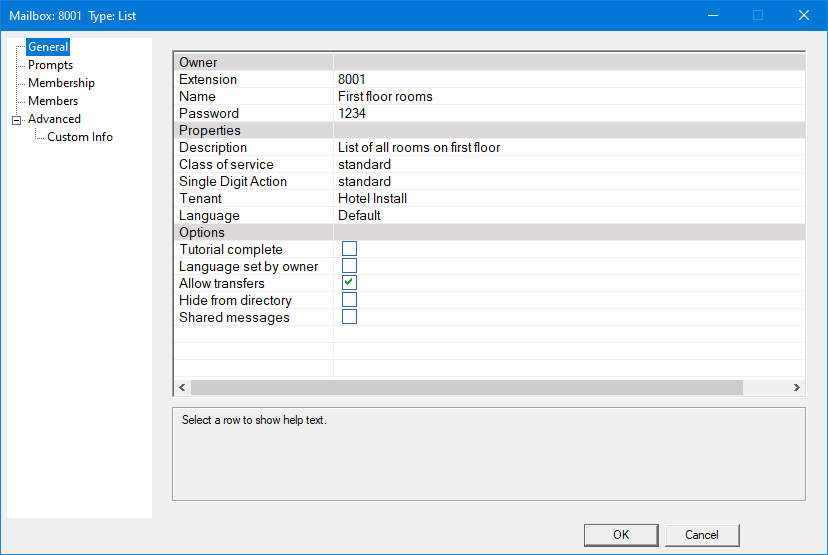Go to the Membership section

coord(61,83)
